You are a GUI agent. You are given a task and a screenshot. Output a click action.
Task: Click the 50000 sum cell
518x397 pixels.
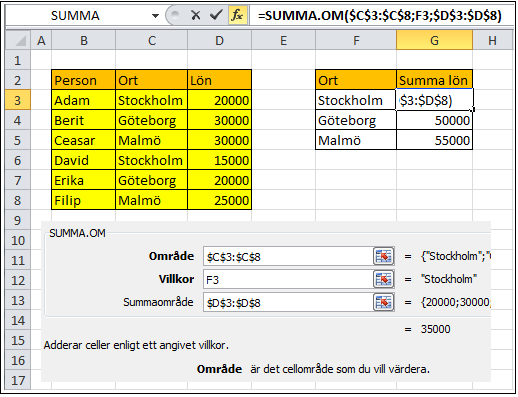pyautogui.click(x=434, y=120)
